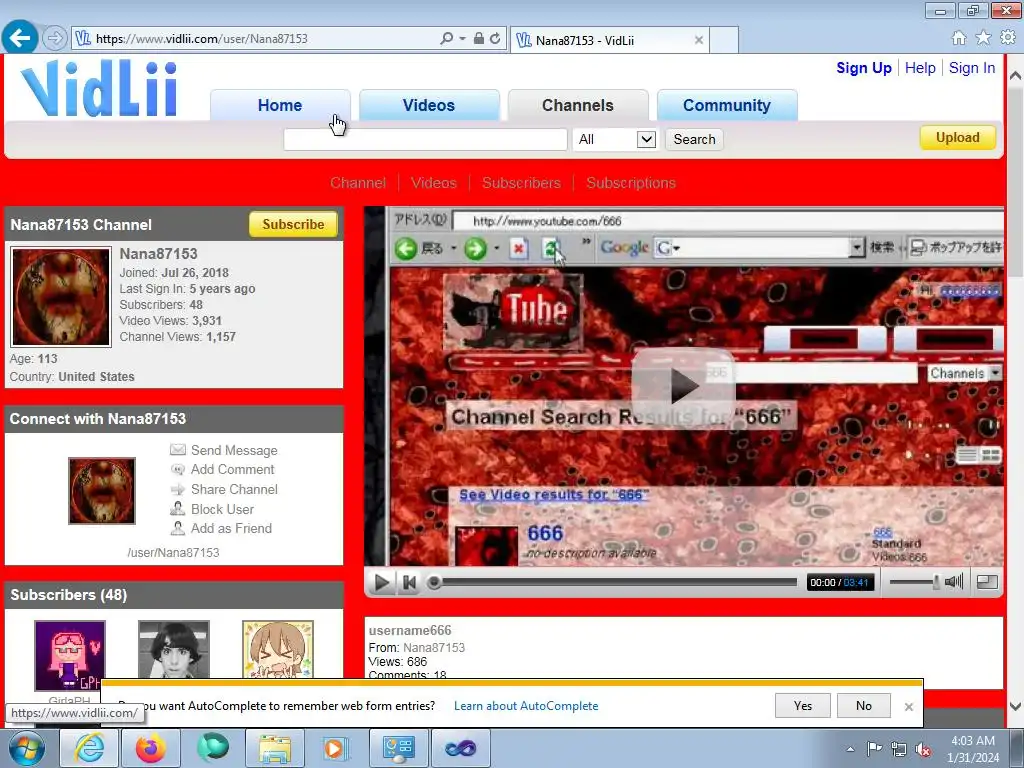Open the anime girl subscriber avatar
This screenshot has width=1024, height=768.
278,650
